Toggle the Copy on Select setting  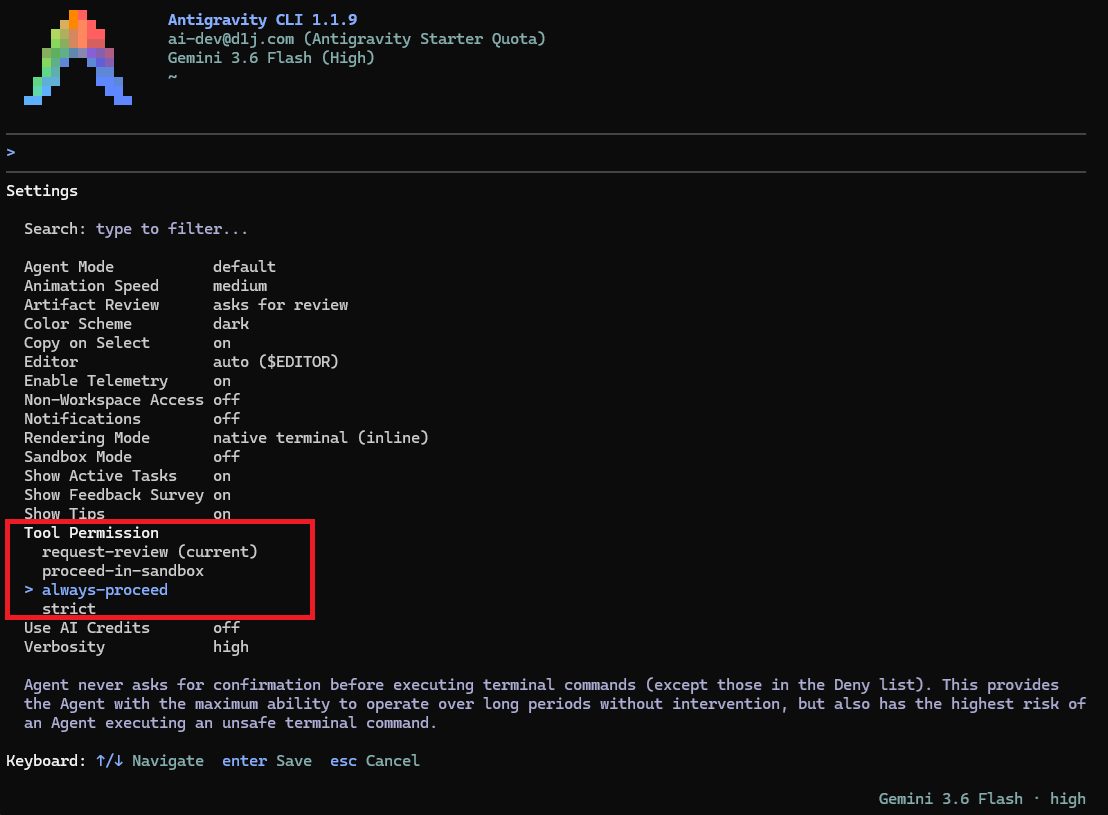click(x=127, y=344)
